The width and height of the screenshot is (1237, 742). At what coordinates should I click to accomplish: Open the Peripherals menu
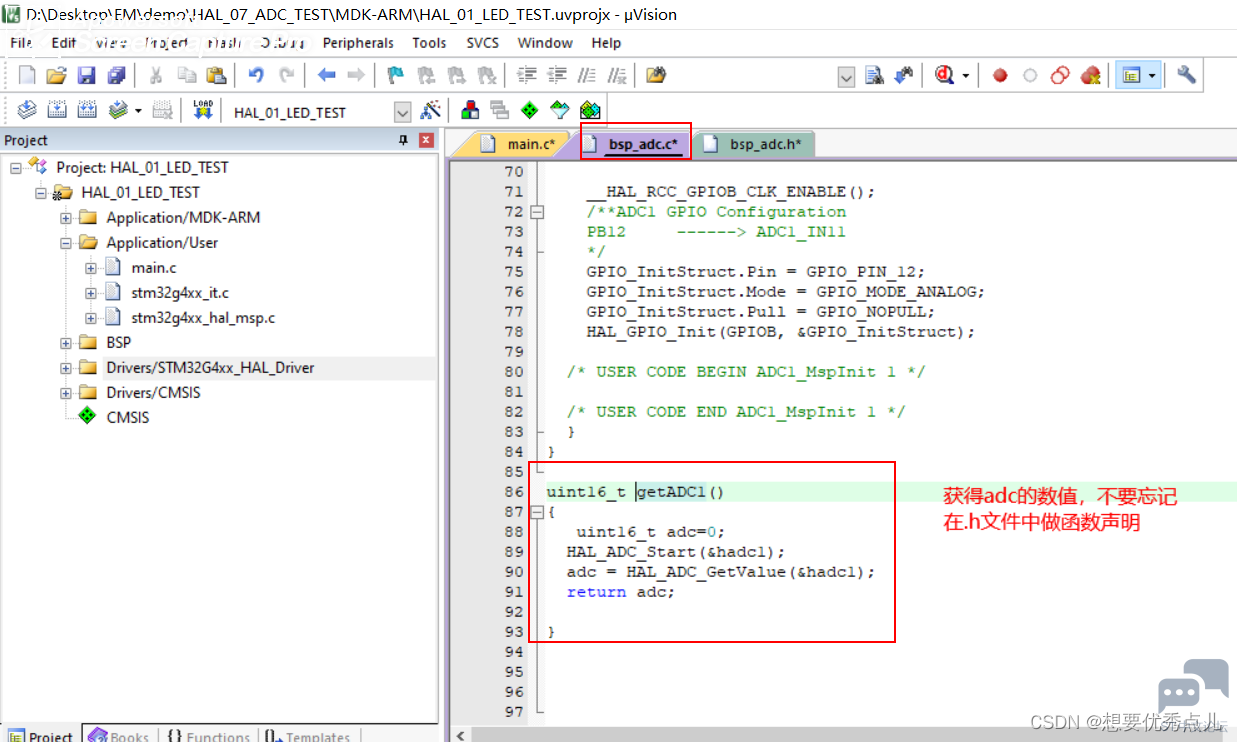[x=358, y=43]
